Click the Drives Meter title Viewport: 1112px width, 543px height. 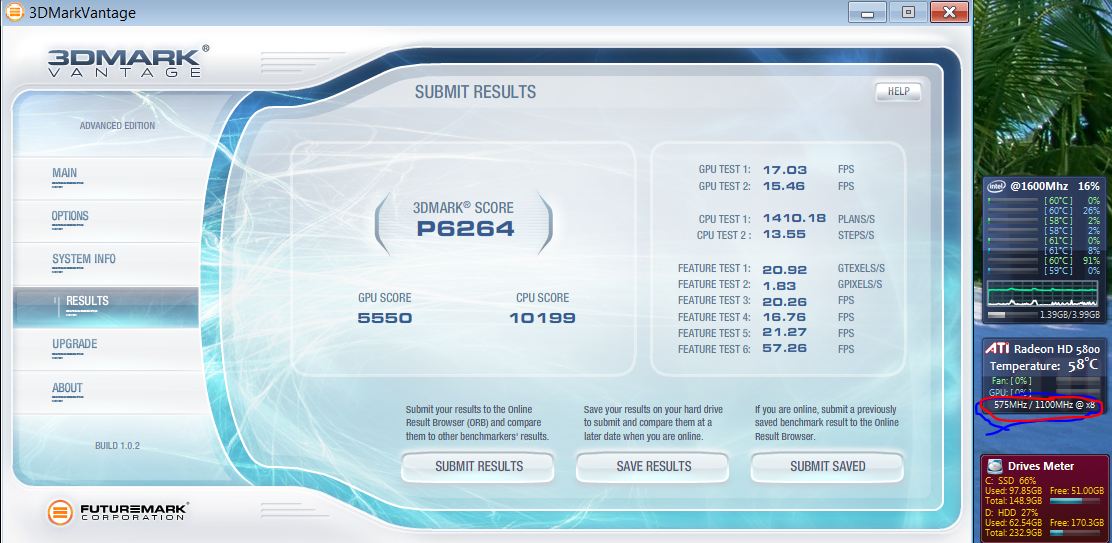point(1041,466)
